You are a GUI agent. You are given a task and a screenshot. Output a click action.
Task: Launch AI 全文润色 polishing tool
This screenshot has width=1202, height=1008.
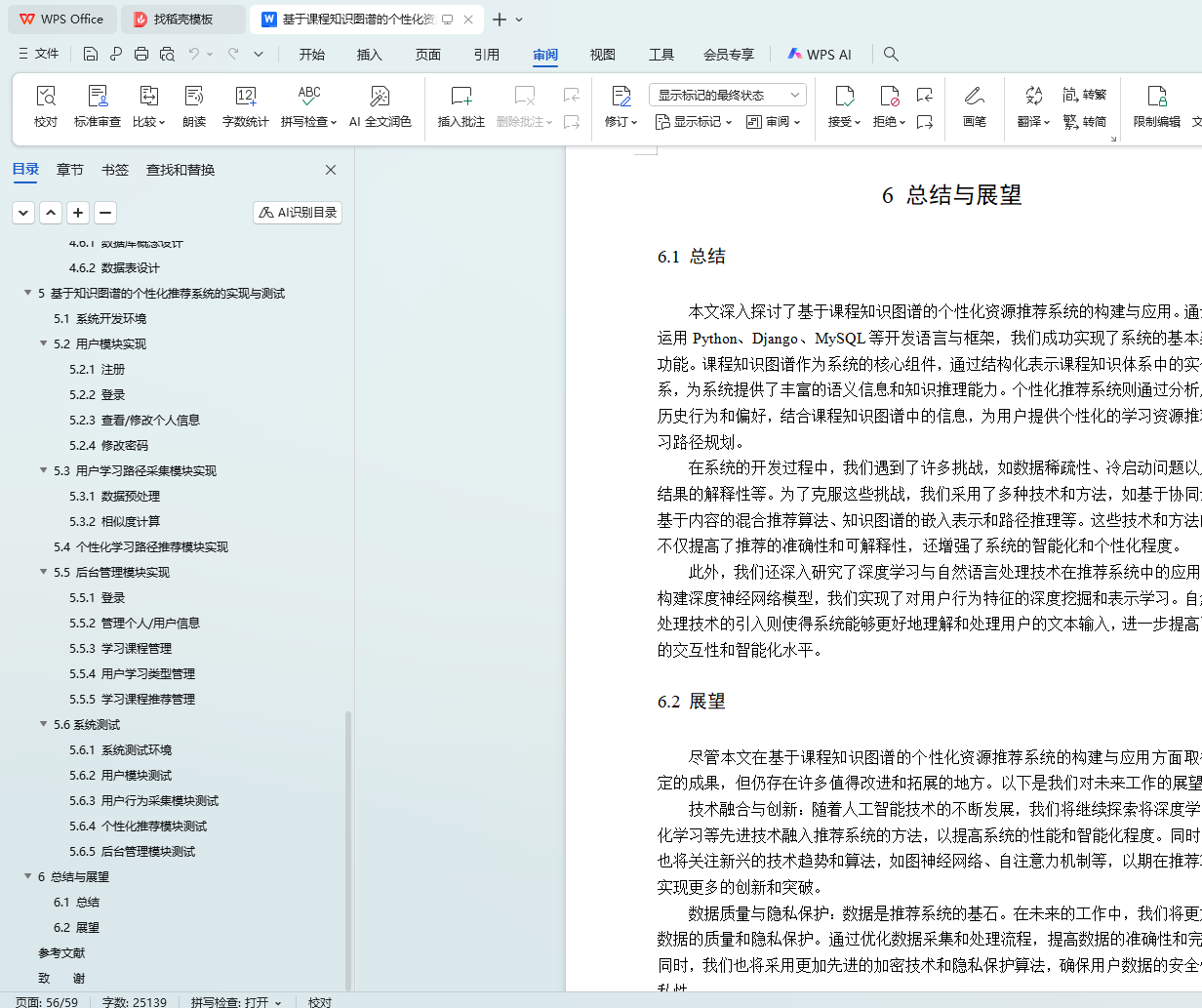(381, 106)
